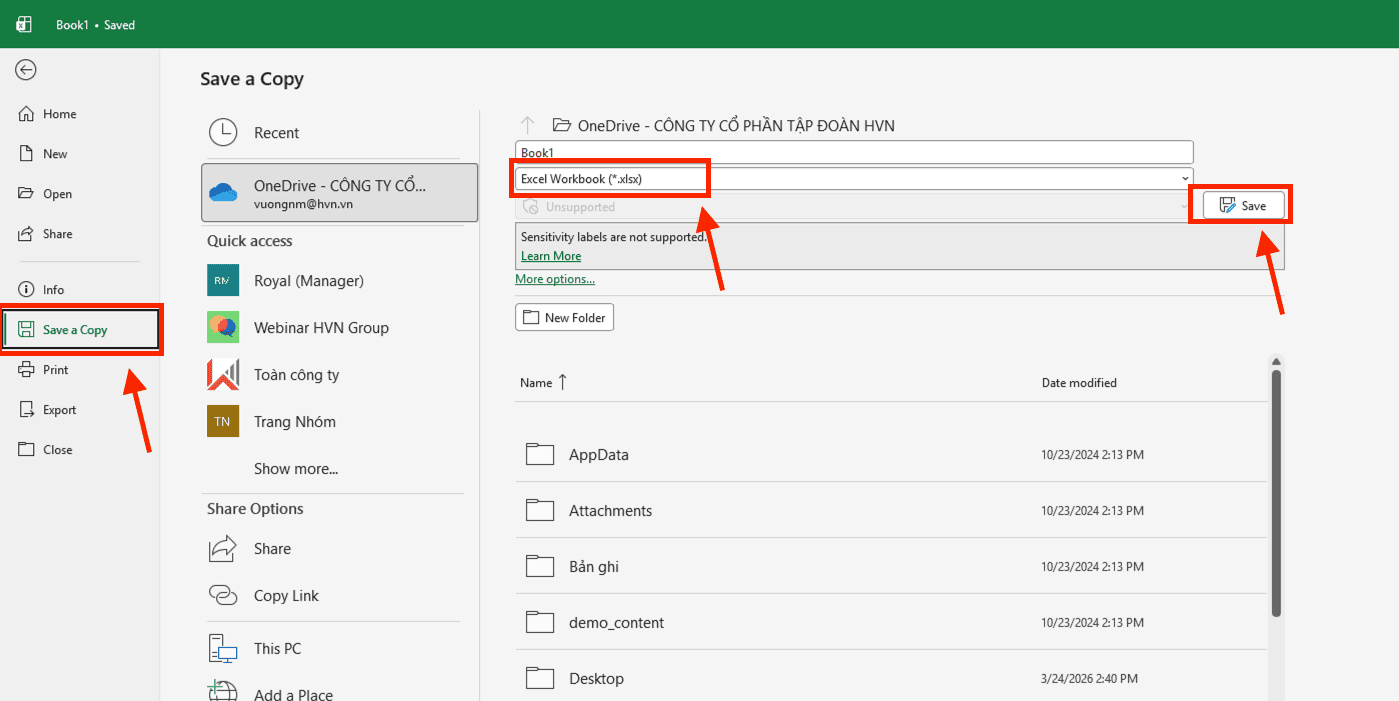Image resolution: width=1399 pixels, height=701 pixels.
Task: Expand the Excel Workbook file type dropdown
Action: 1185,179
